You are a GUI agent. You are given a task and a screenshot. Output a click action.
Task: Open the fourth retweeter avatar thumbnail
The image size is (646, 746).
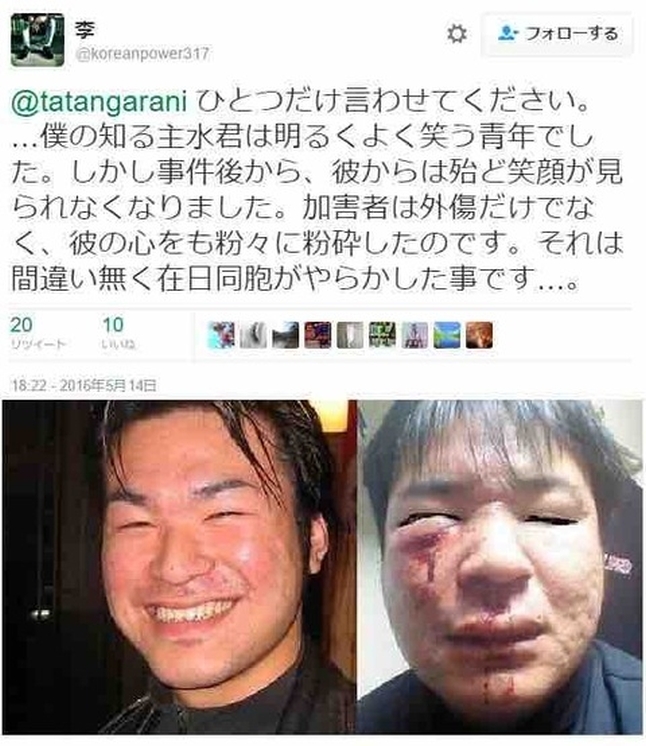(x=318, y=335)
